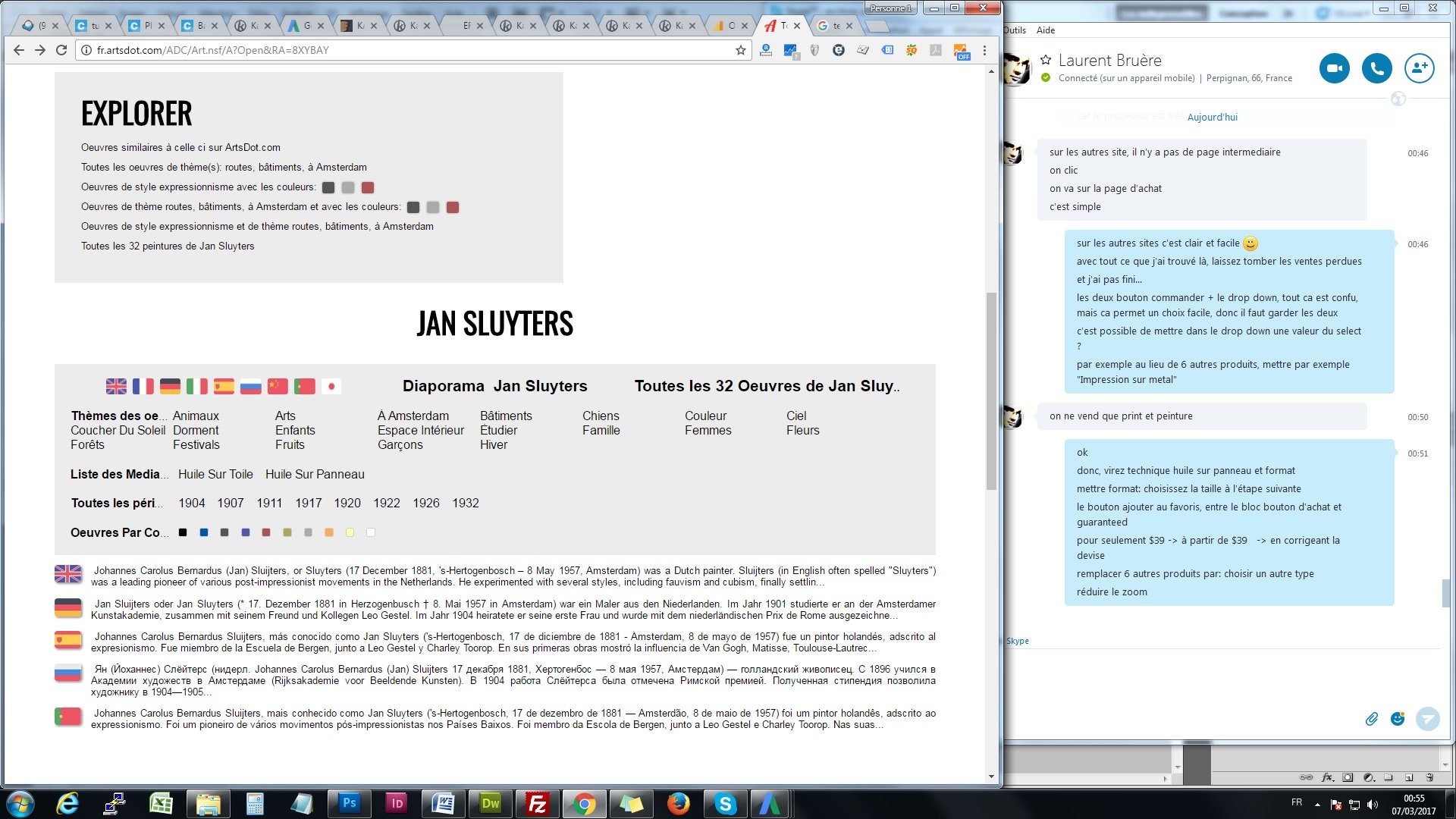The height and width of the screenshot is (819, 1456).
Task: Click the page scrollbar down arrow
Action: [991, 777]
